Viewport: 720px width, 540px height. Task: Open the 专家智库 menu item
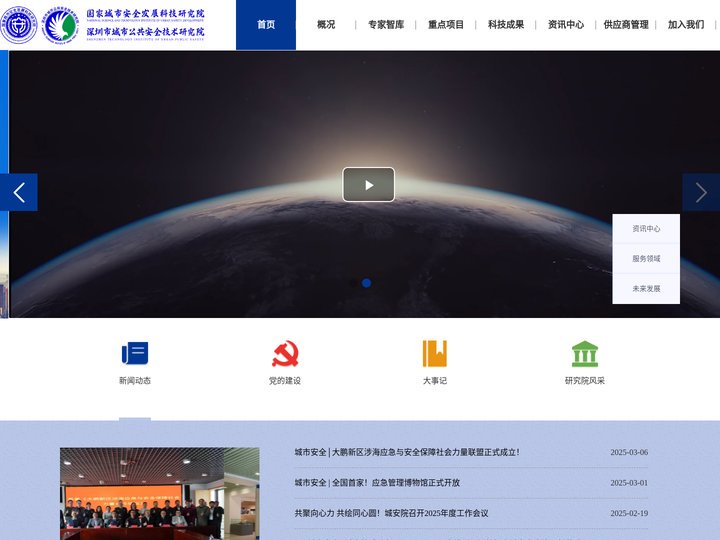386,25
